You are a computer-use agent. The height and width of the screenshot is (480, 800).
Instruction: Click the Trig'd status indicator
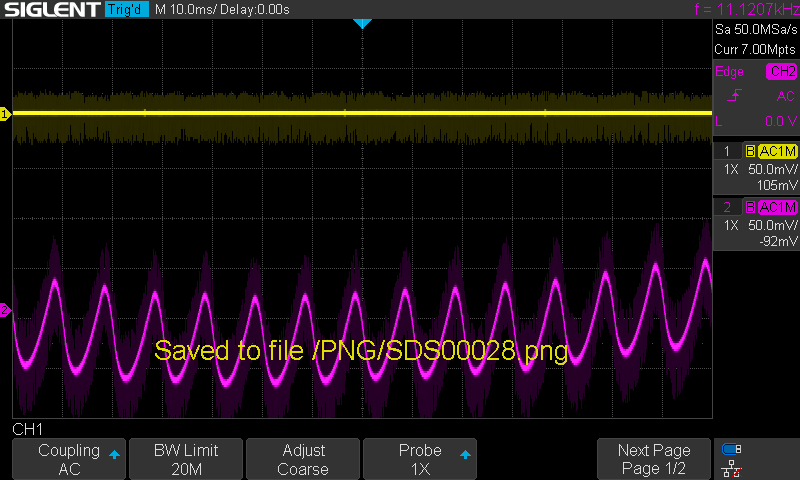tap(127, 9)
